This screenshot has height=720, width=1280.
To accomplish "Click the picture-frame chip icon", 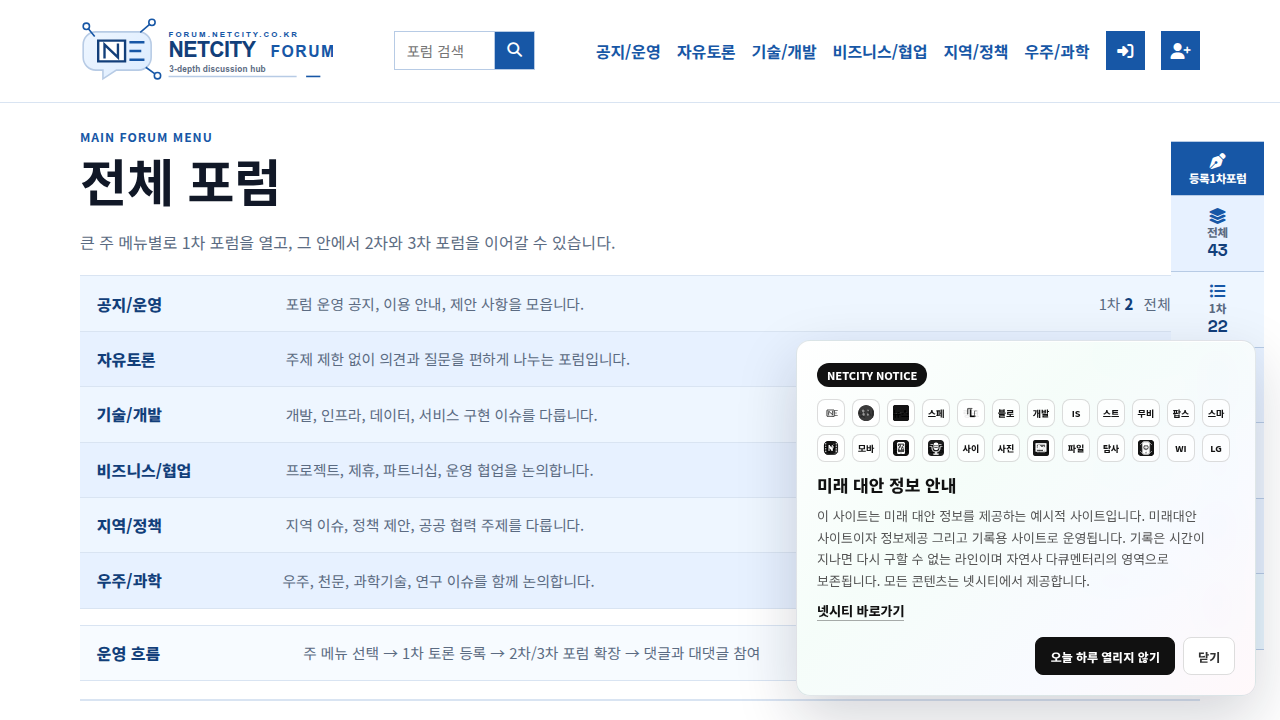I will tap(1041, 448).
